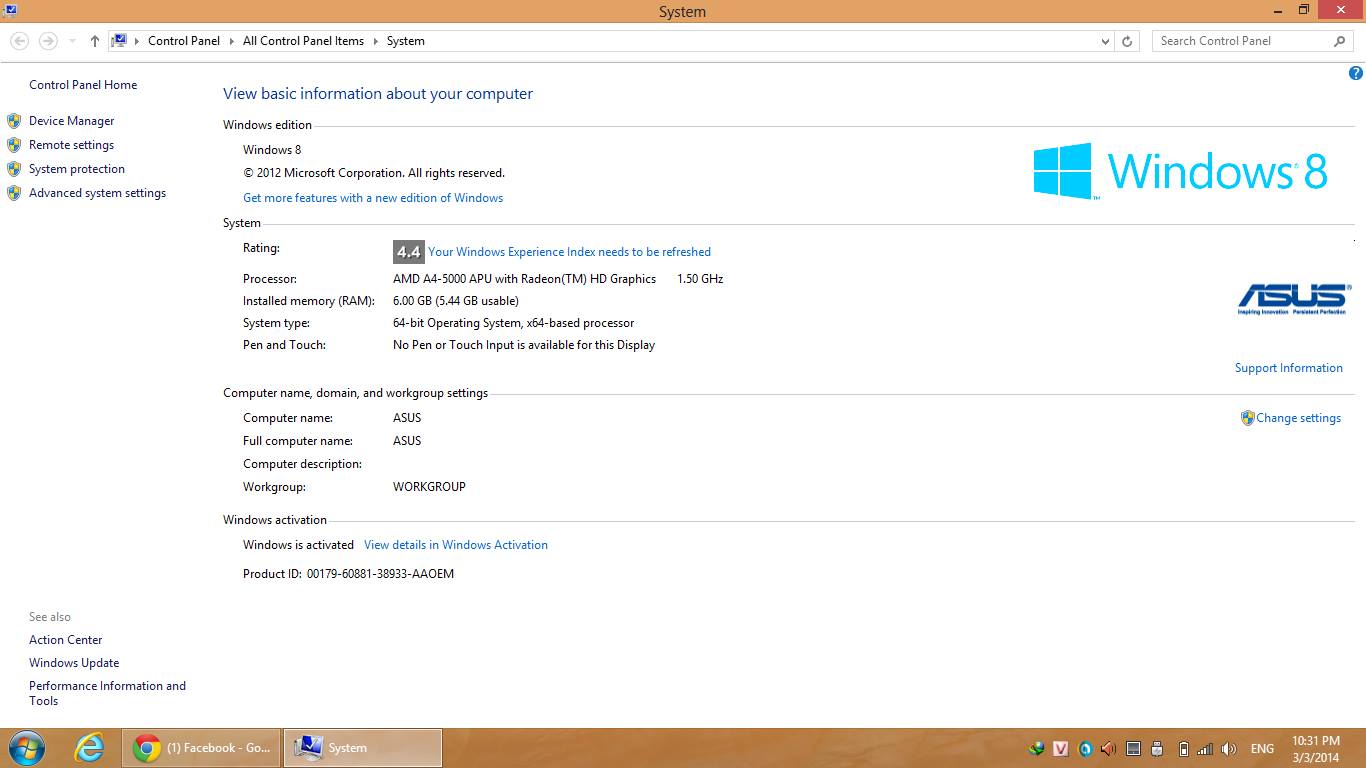The height and width of the screenshot is (768, 1366).
Task: Open Advanced system settings
Action: click(x=97, y=193)
